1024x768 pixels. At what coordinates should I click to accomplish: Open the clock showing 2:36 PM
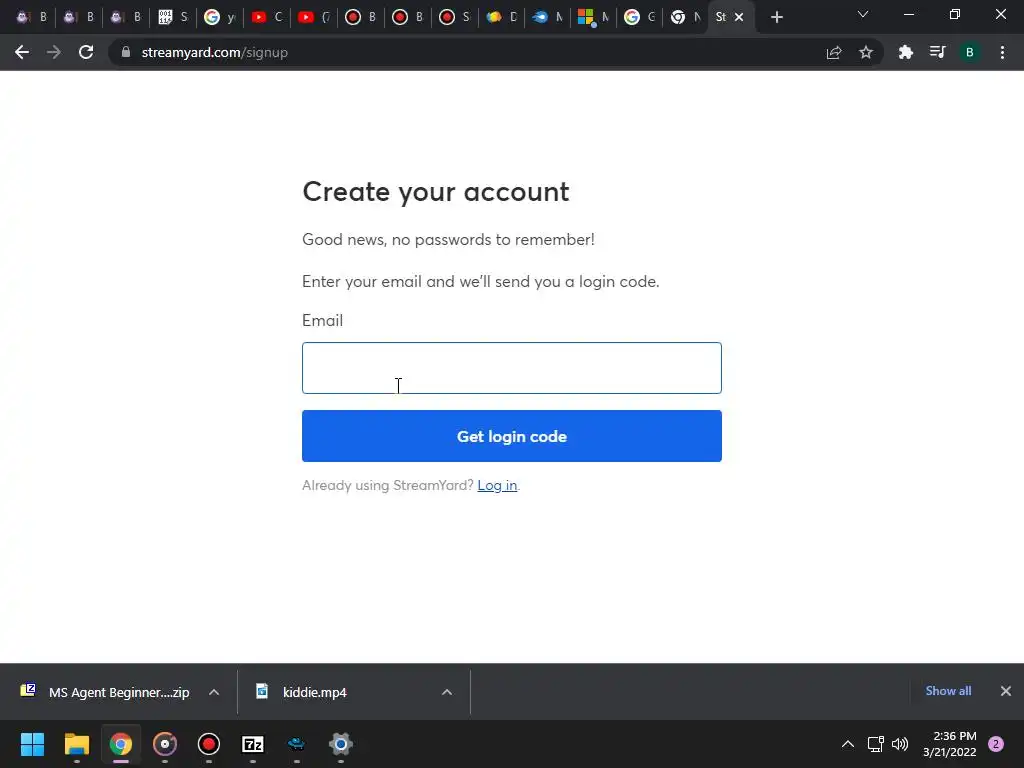(x=950, y=744)
